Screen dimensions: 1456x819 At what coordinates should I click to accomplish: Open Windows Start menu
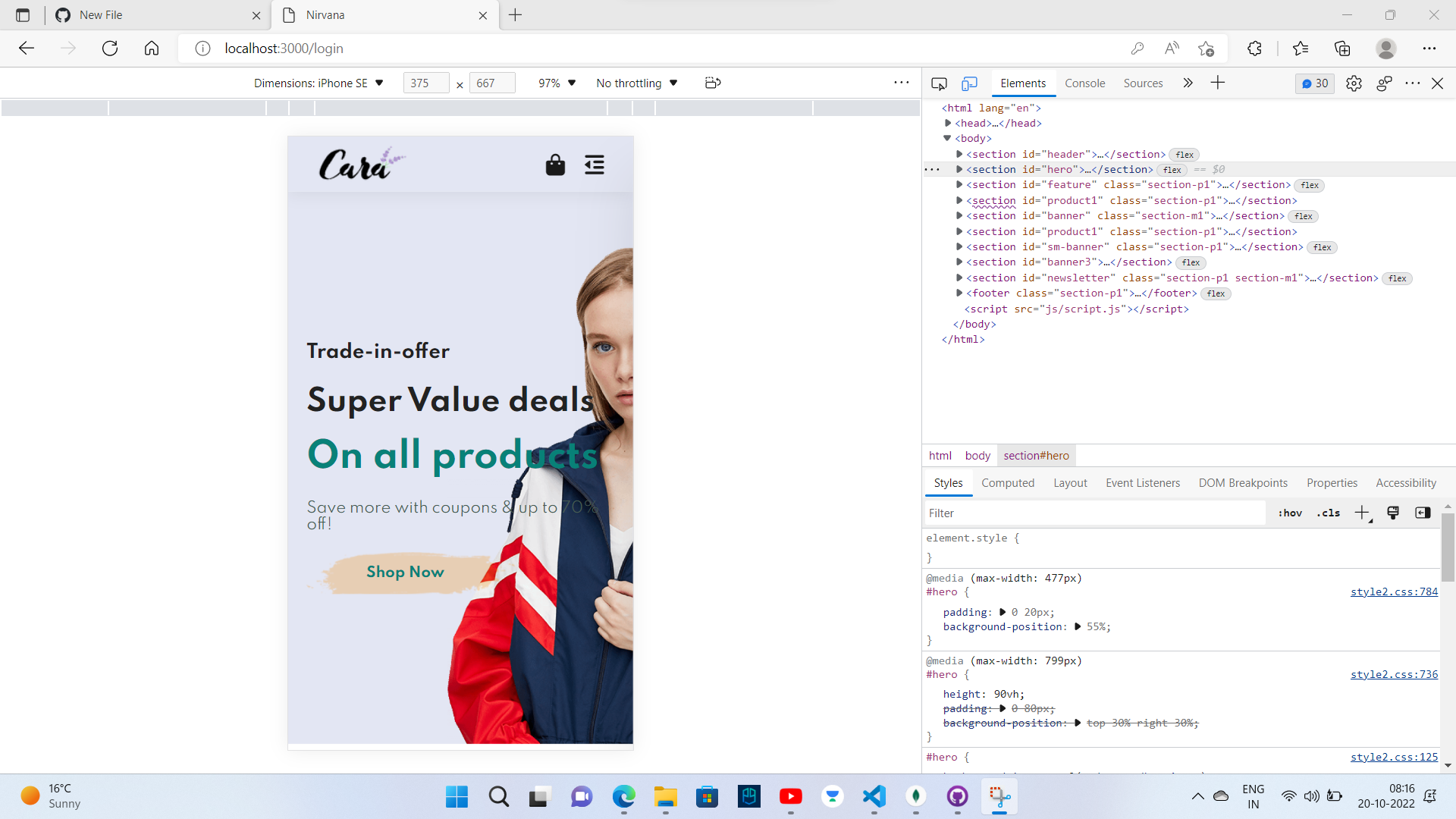(x=457, y=796)
